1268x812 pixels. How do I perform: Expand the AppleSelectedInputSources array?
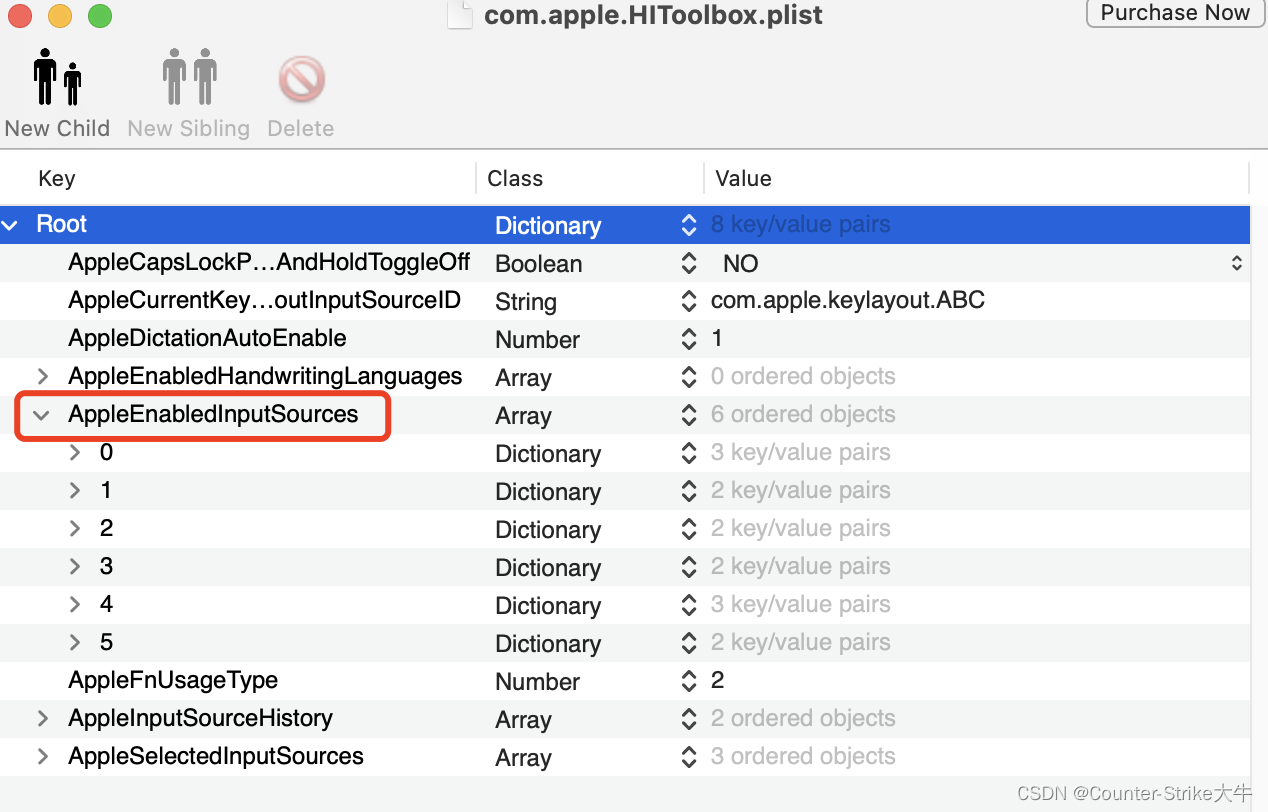click(x=42, y=757)
